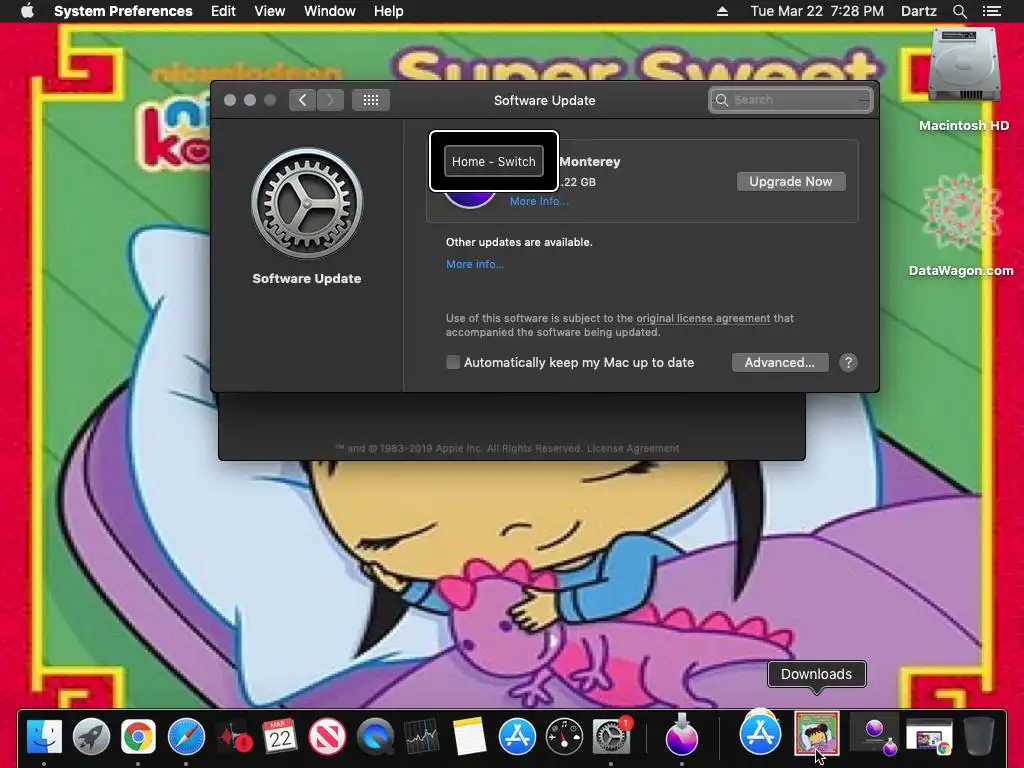Click the Home - Switch button
Image resolution: width=1024 pixels, height=768 pixels.
tap(494, 161)
